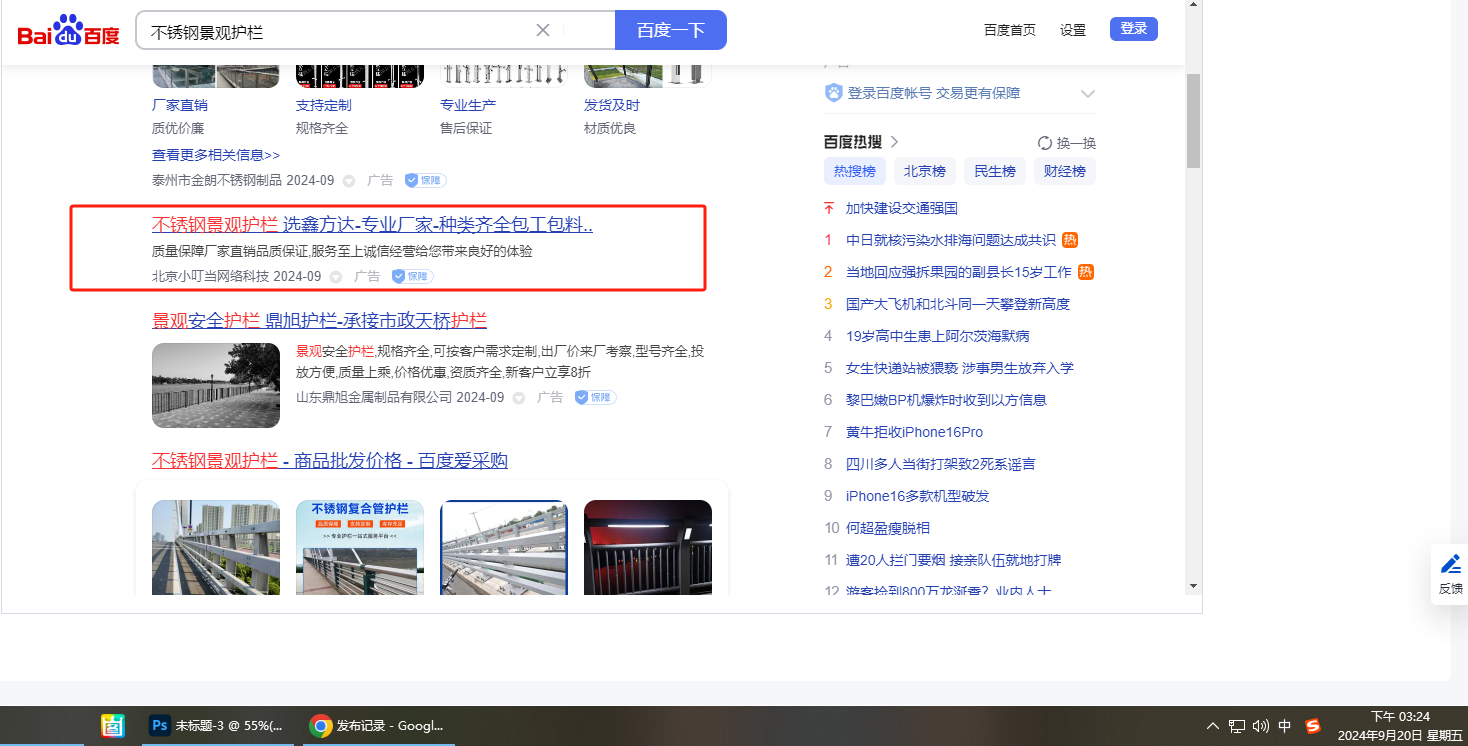Open dropdown arrow after 泰州市金朗不锈钢制品 2024-09
Viewport: 1468px width, 746px height.
point(349,181)
